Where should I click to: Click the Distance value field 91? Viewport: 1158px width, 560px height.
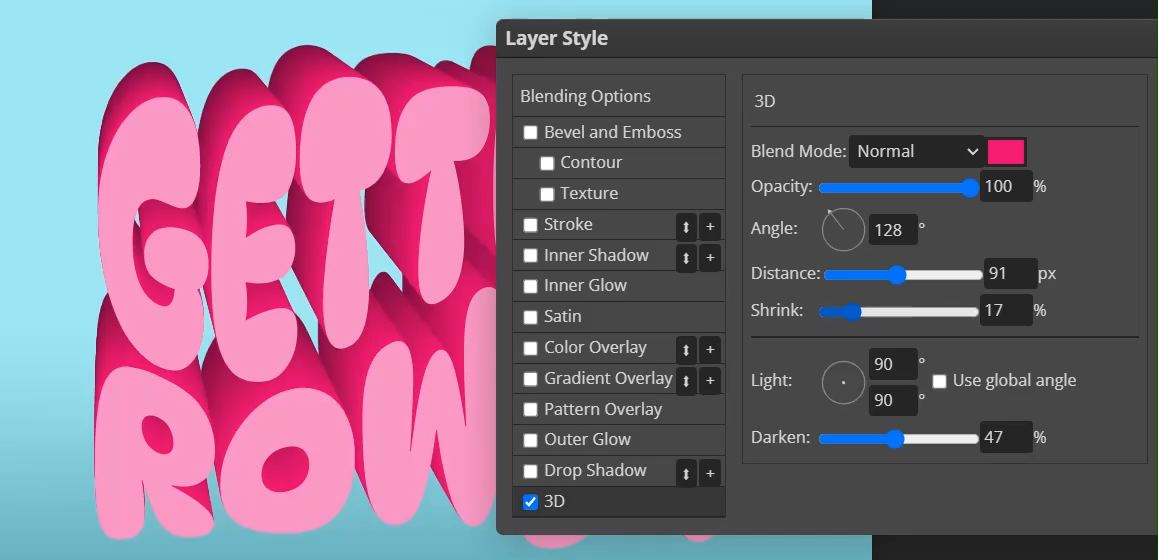pyautogui.click(x=1010, y=273)
